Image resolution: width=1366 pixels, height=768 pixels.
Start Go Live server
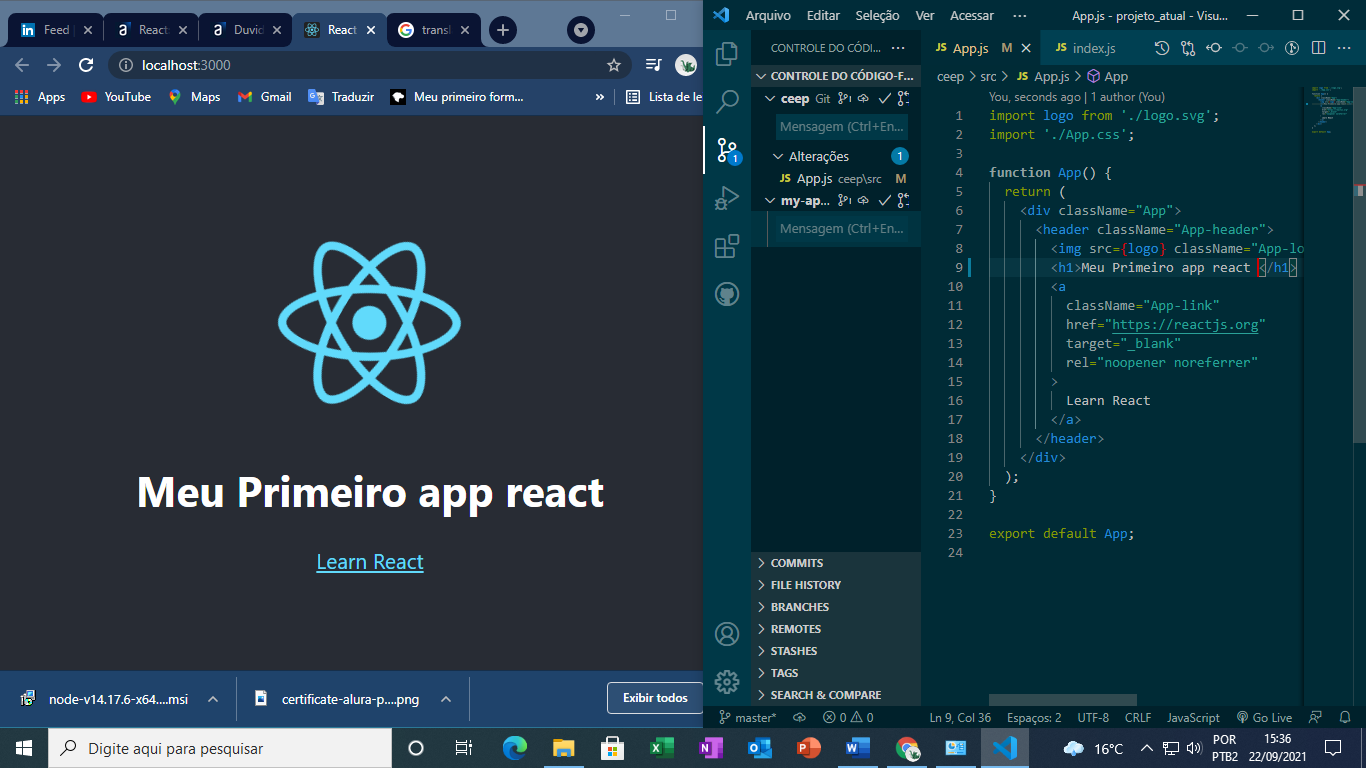pos(1264,717)
